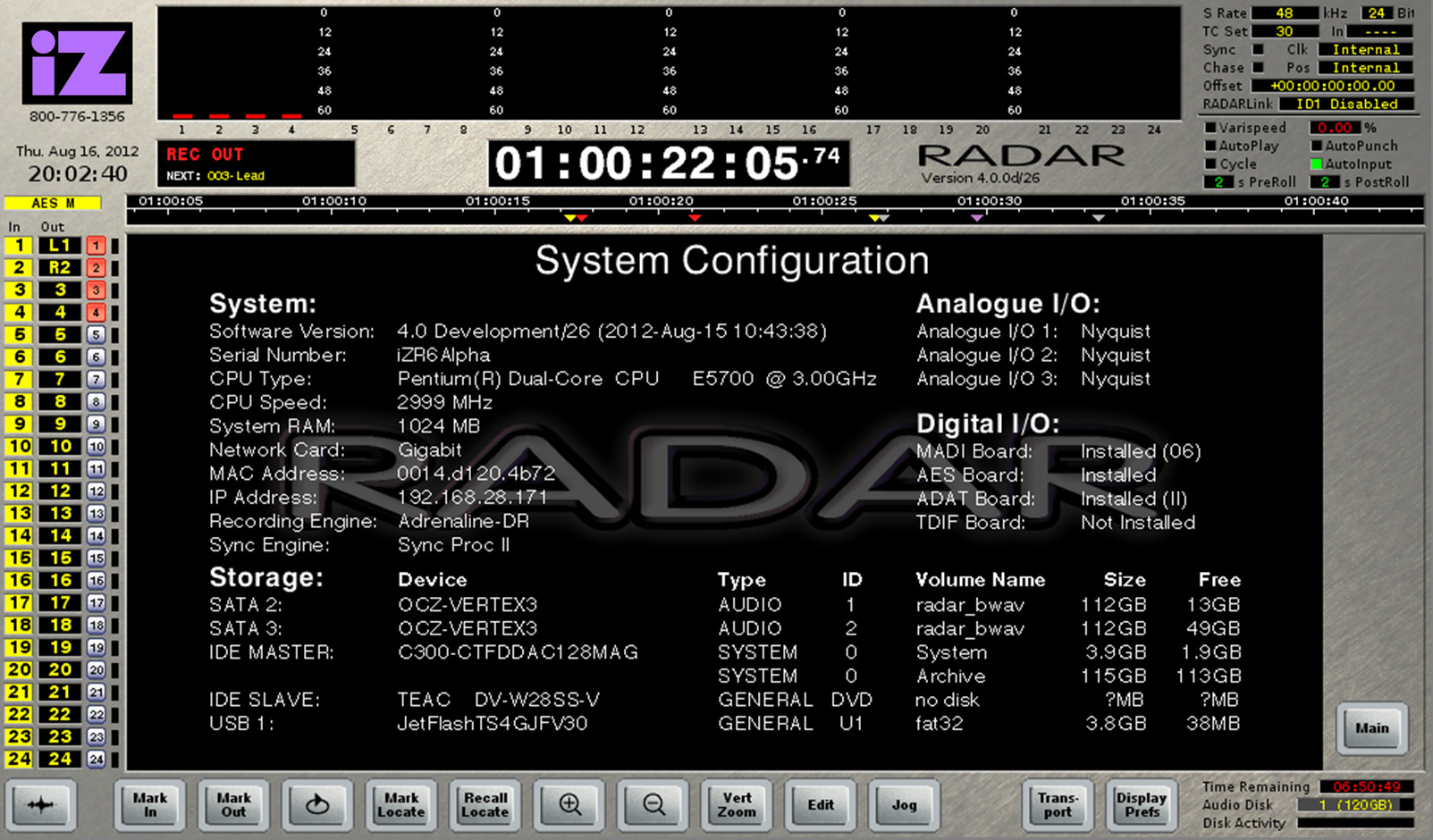Click the Time Remaining 06:50:49 readout

1366,787
